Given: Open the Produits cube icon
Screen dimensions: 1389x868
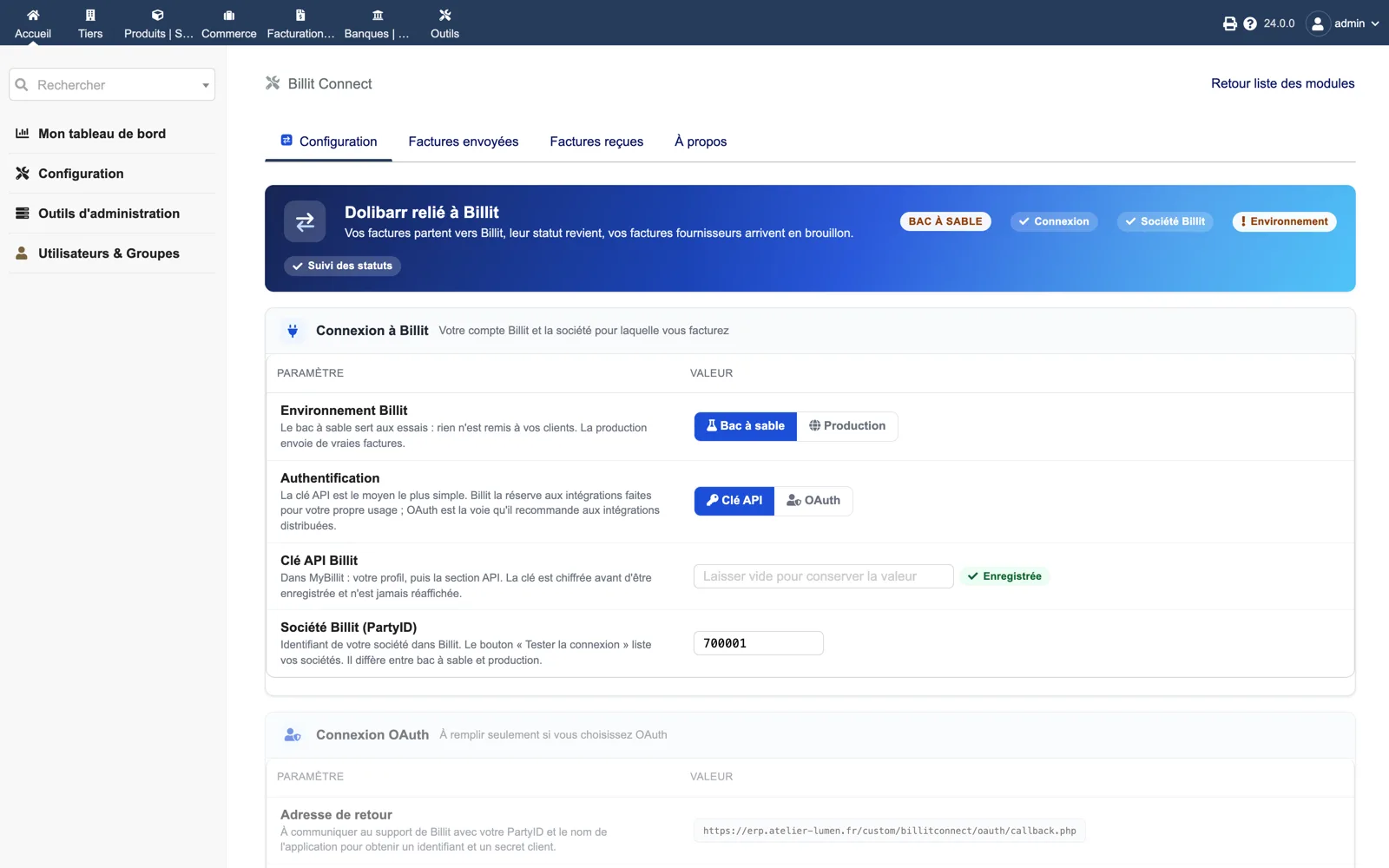Looking at the screenshot, I should coord(158,15).
